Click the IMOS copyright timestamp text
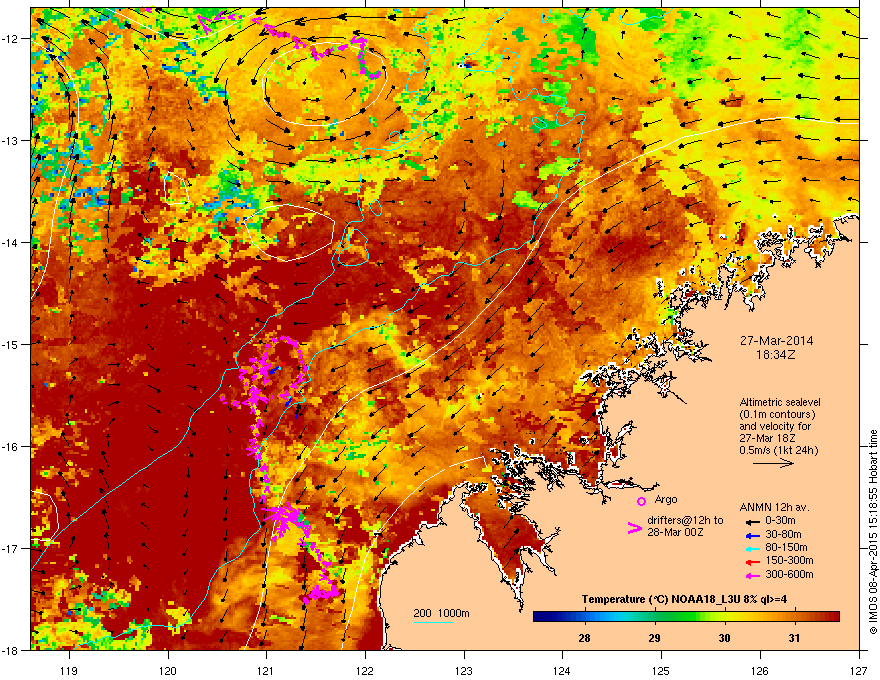Viewport: 880px width, 680px height. [873, 532]
